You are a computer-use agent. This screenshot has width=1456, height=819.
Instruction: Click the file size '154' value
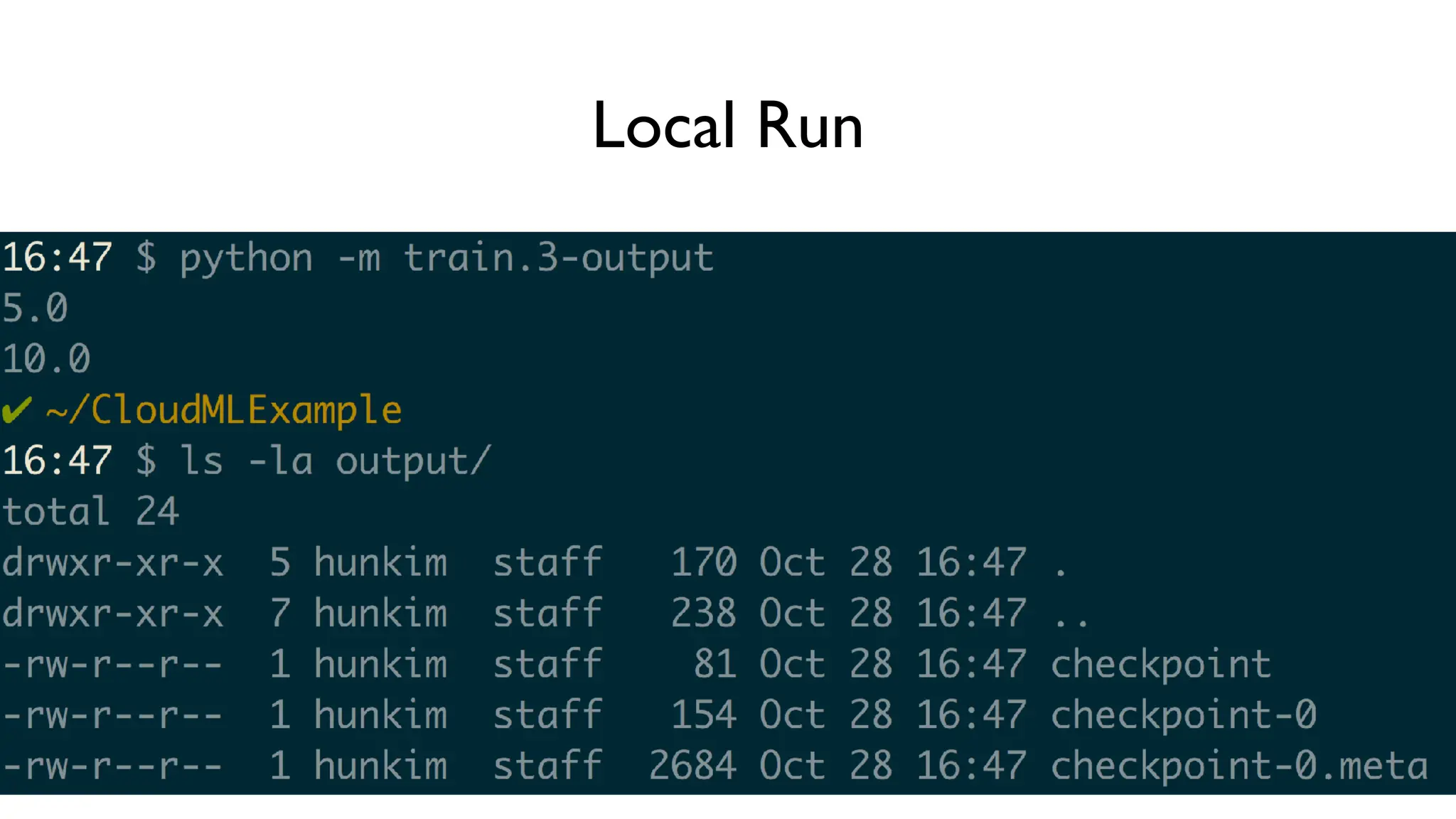click(x=704, y=714)
